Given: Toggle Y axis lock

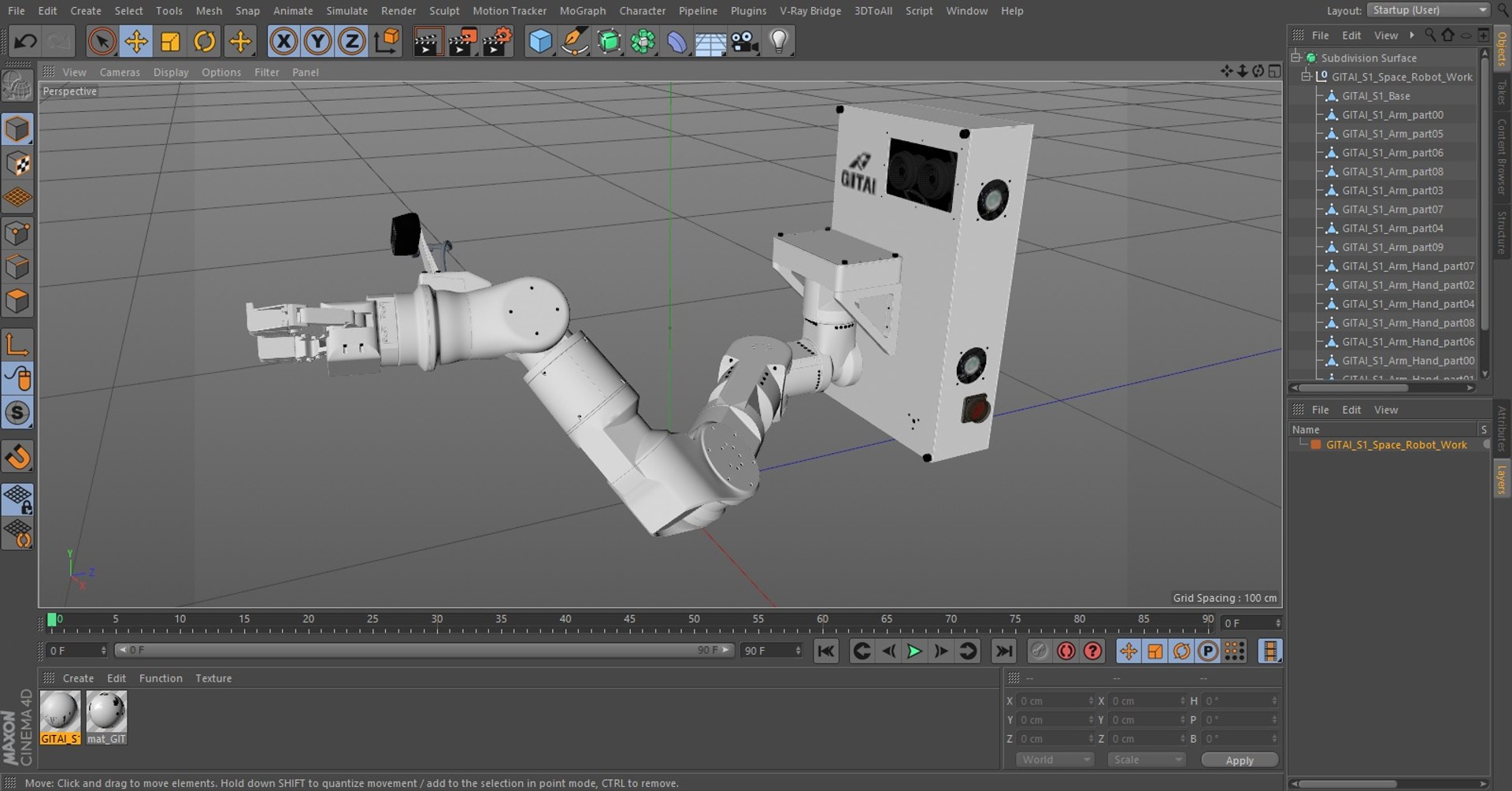Looking at the screenshot, I should 317,41.
